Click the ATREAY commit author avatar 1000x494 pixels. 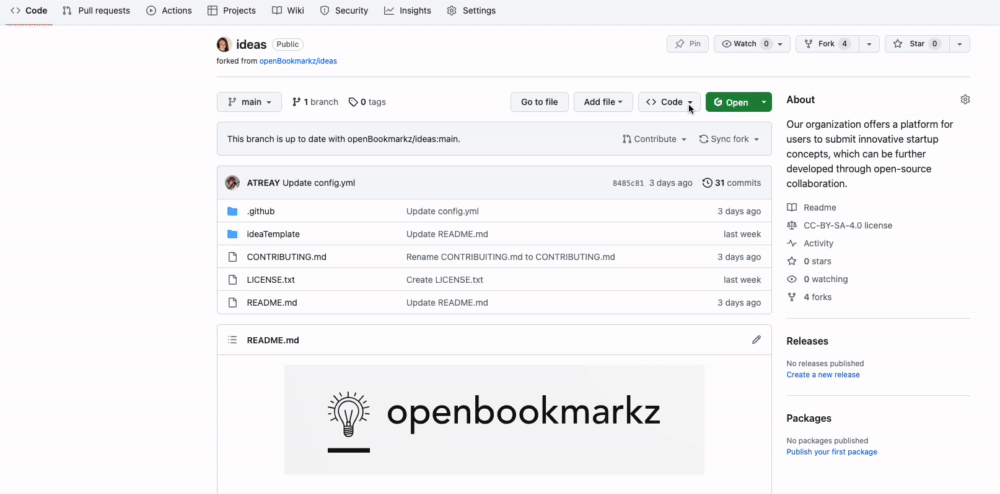(x=232, y=183)
